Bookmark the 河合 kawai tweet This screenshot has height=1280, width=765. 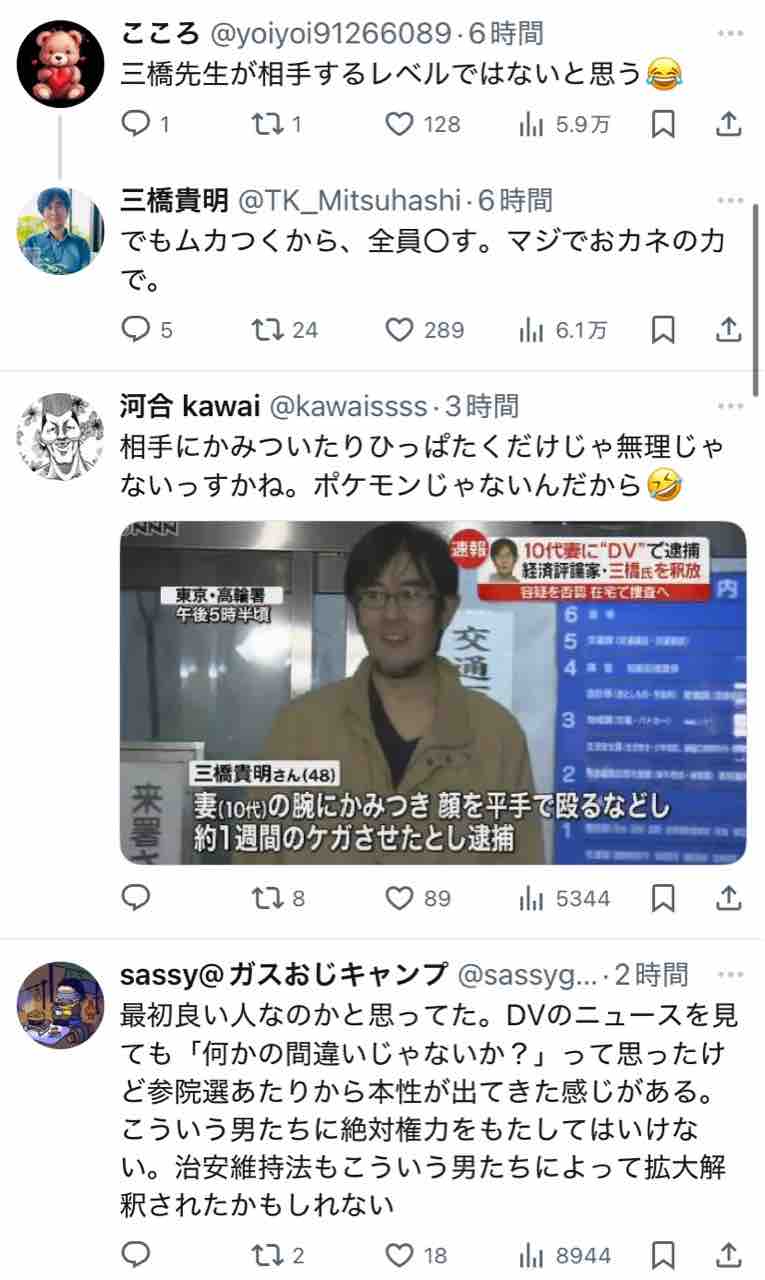[x=663, y=899]
